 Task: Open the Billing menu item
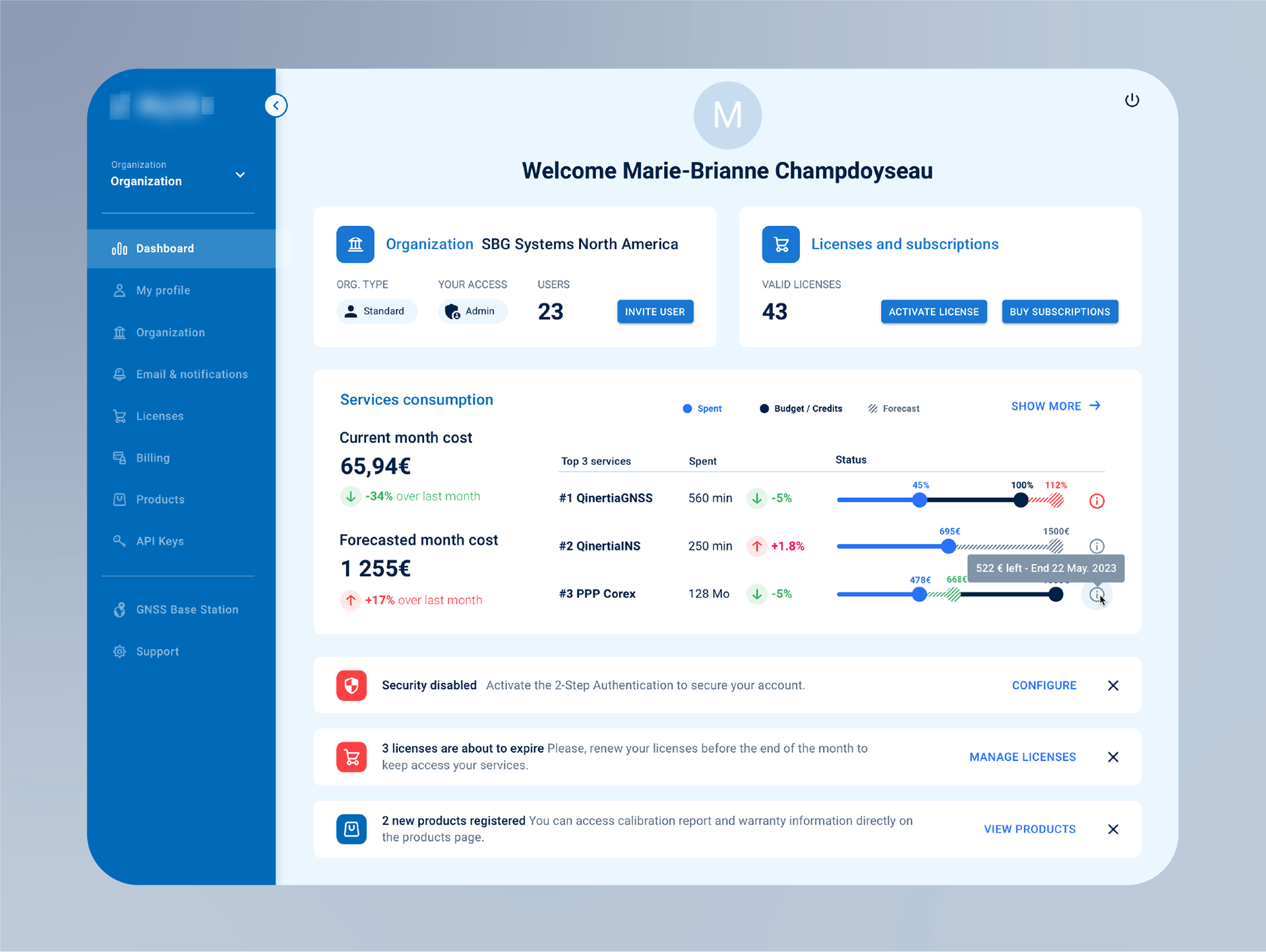pos(152,458)
